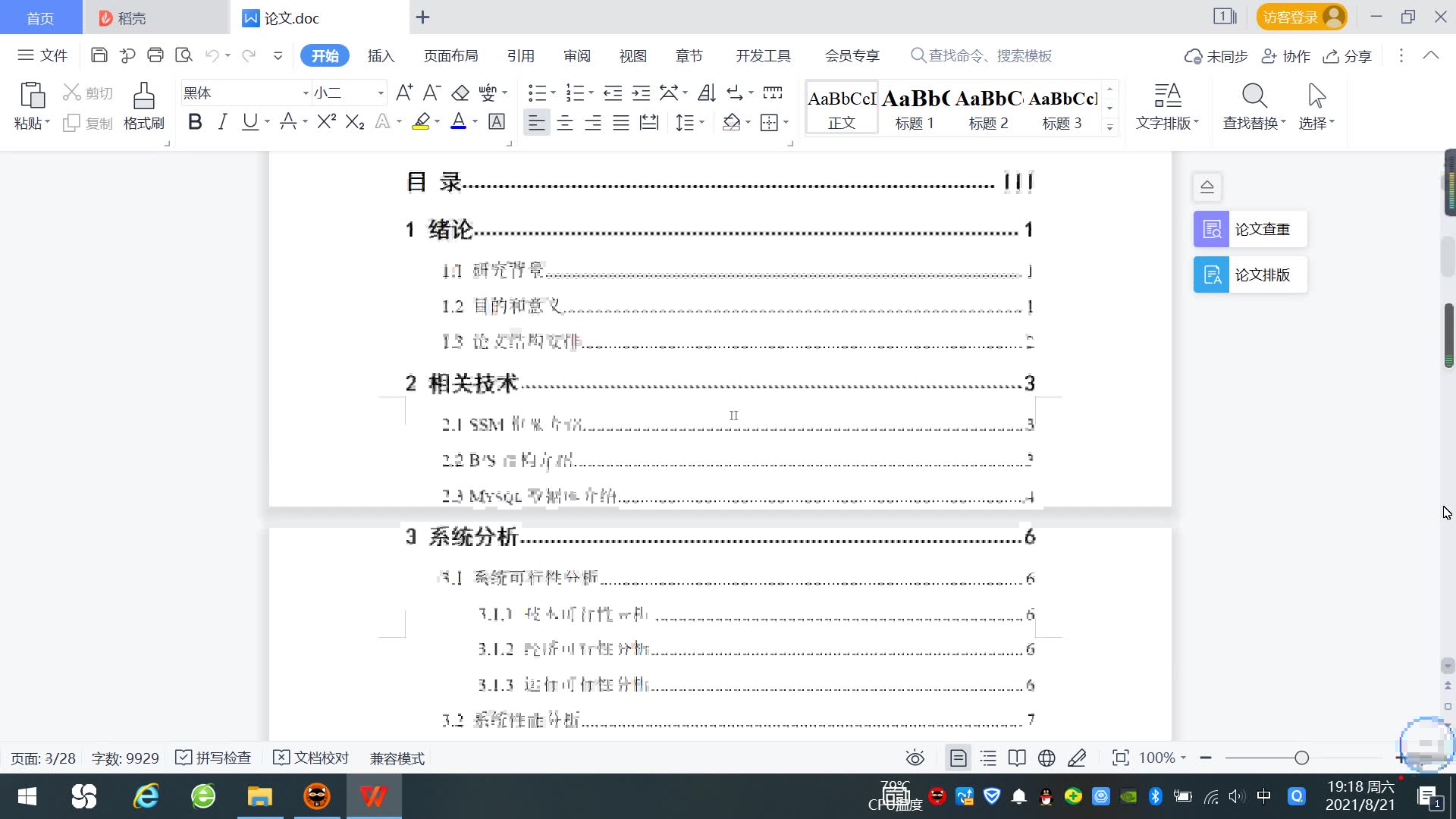This screenshot has width=1456, height=819.
Task: Click the increase font size icon
Action: pyautogui.click(x=404, y=93)
